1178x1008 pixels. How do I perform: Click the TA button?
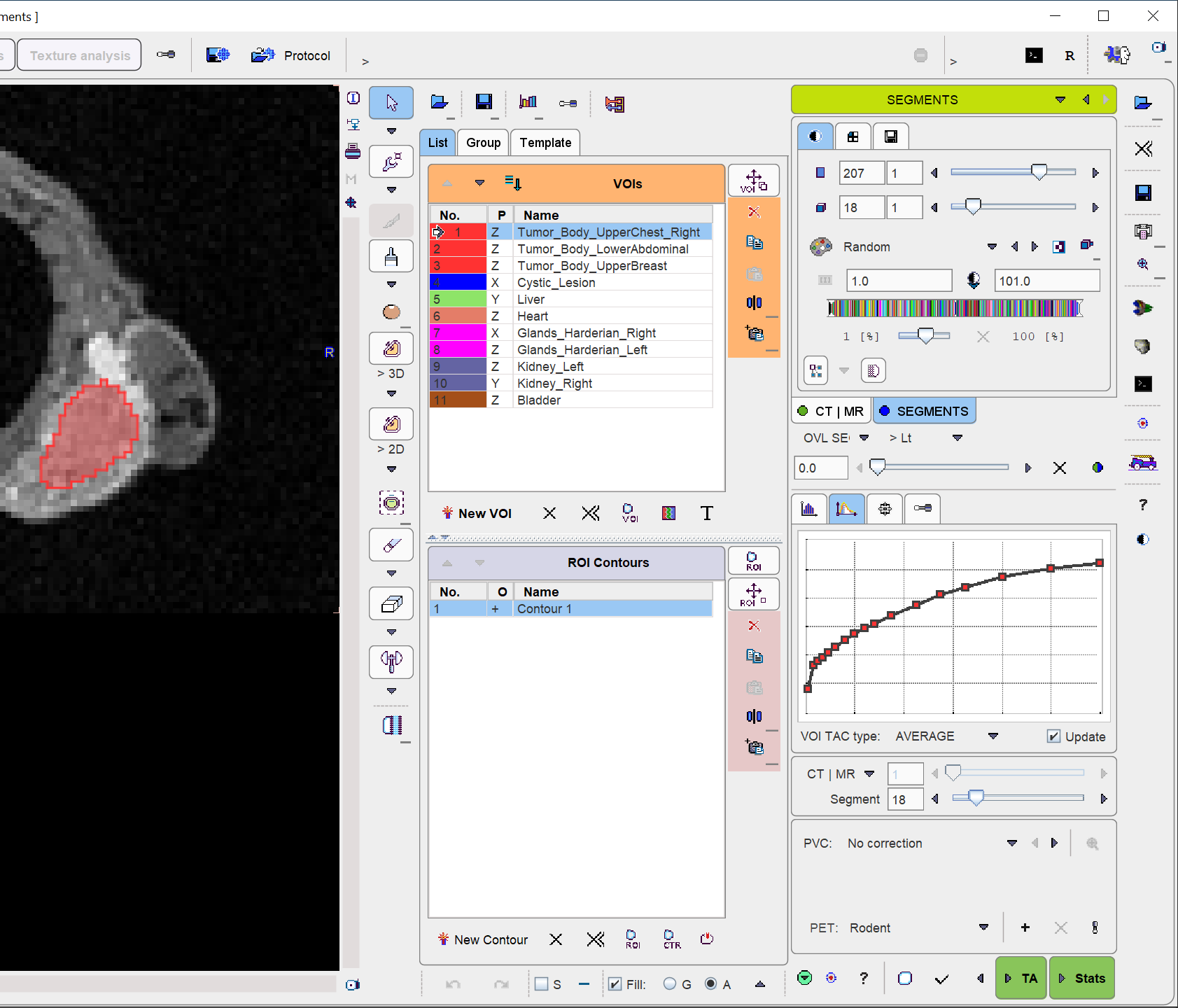coord(1021,978)
